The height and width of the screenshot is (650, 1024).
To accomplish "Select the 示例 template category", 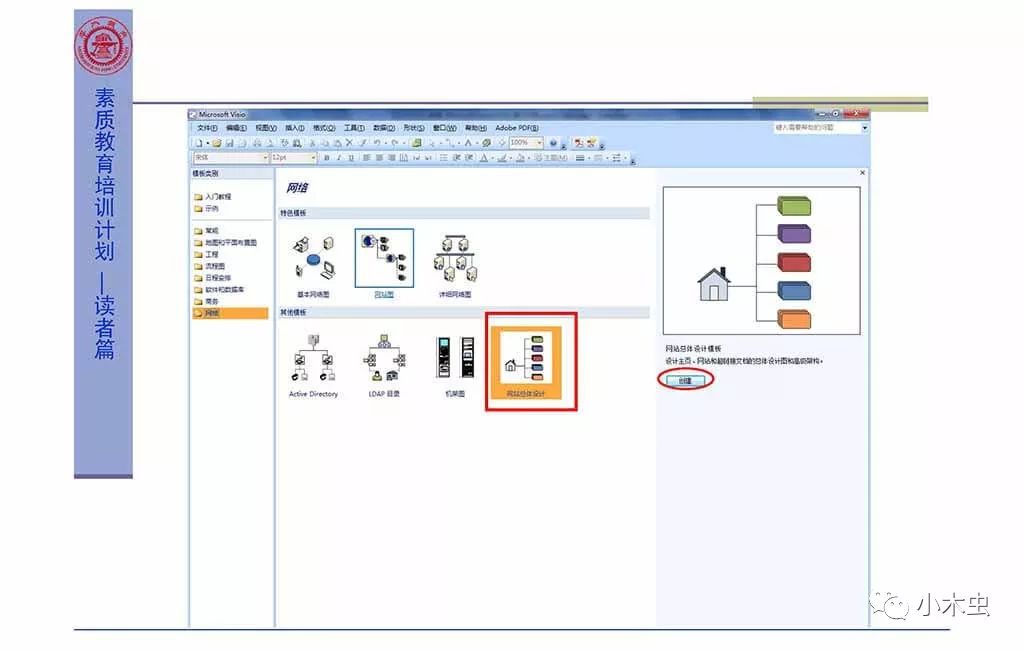I will point(206,209).
